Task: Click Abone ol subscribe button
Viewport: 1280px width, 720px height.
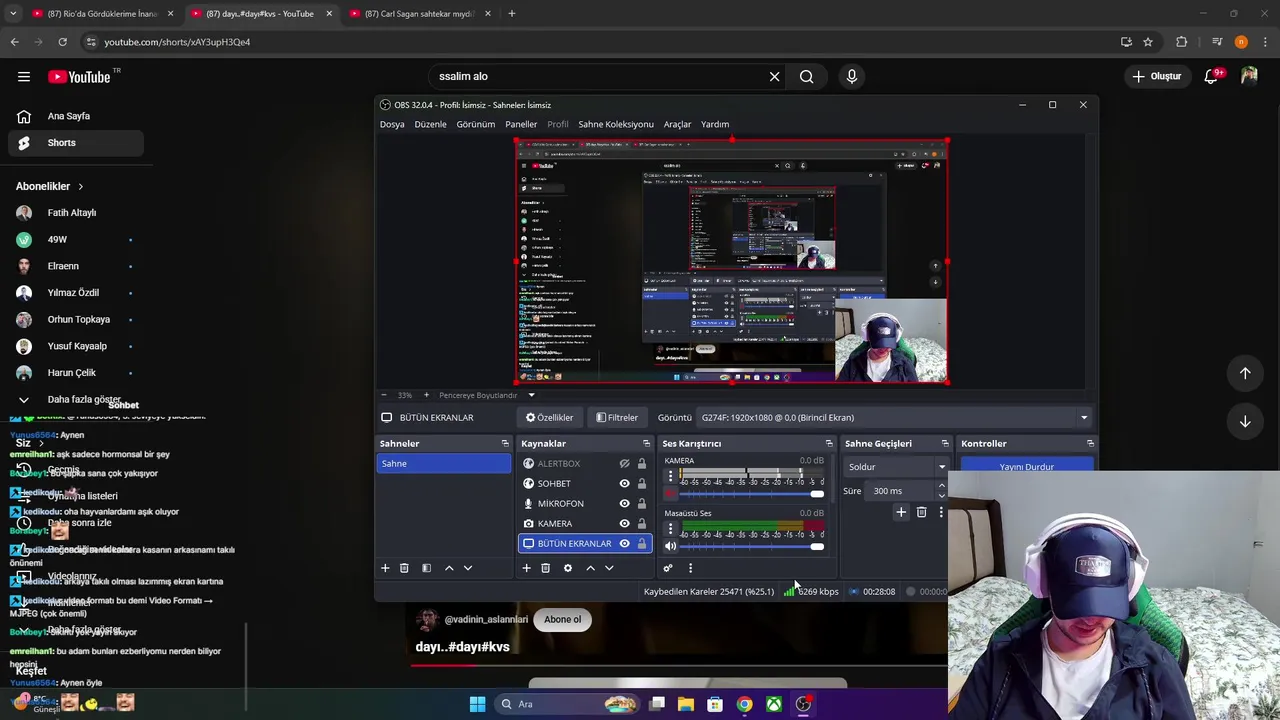Action: 562,619
